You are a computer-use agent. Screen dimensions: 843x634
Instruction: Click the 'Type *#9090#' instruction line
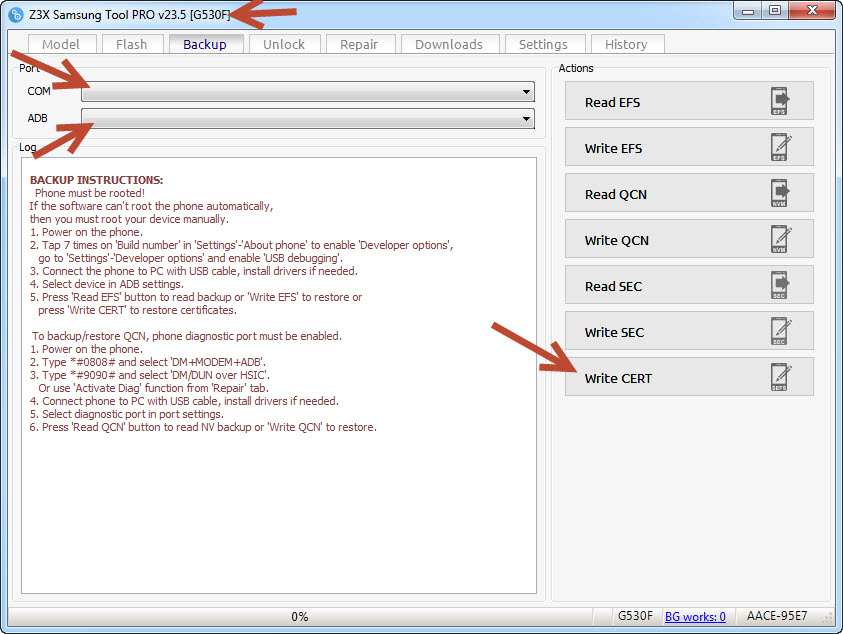tap(150, 375)
